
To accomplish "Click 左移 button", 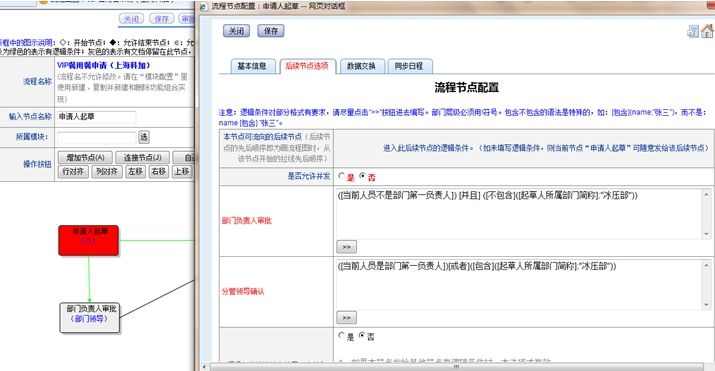I will tap(135, 171).
